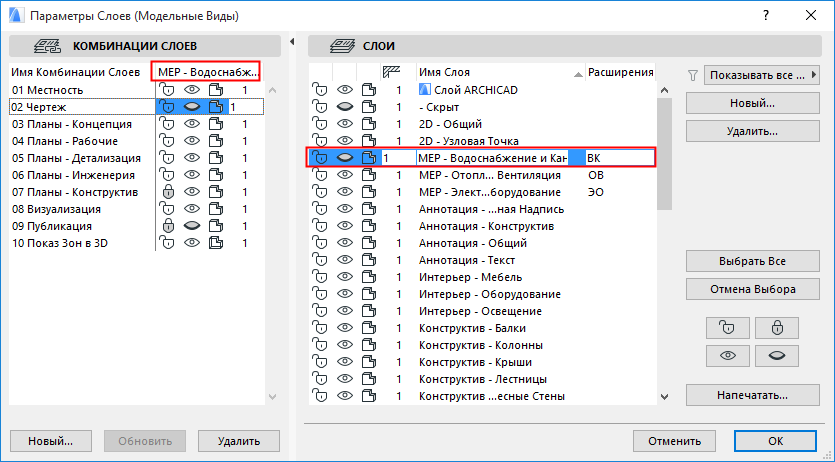
Task: Click the lock-all layers icon button
Action: [x=769, y=327]
